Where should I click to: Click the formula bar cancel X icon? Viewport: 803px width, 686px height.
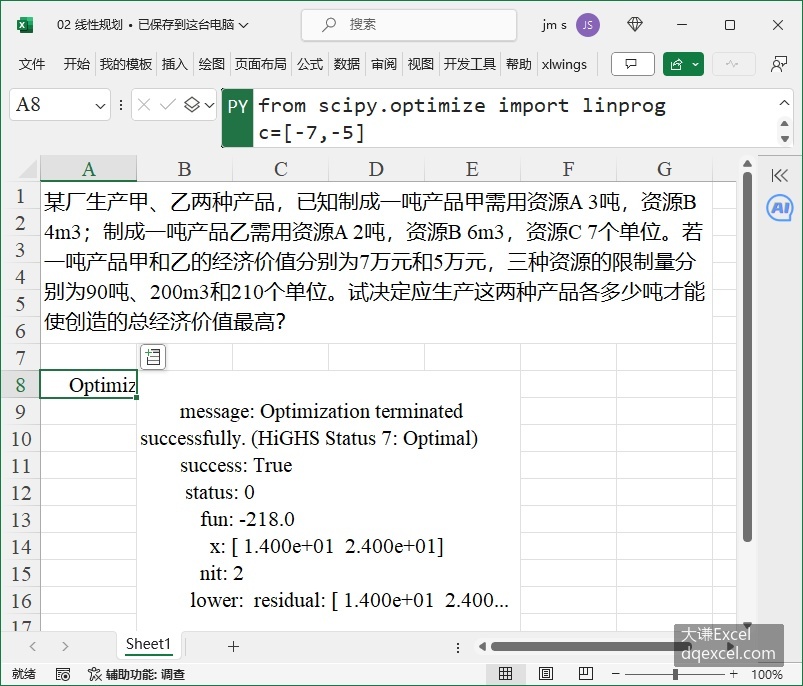(x=144, y=105)
